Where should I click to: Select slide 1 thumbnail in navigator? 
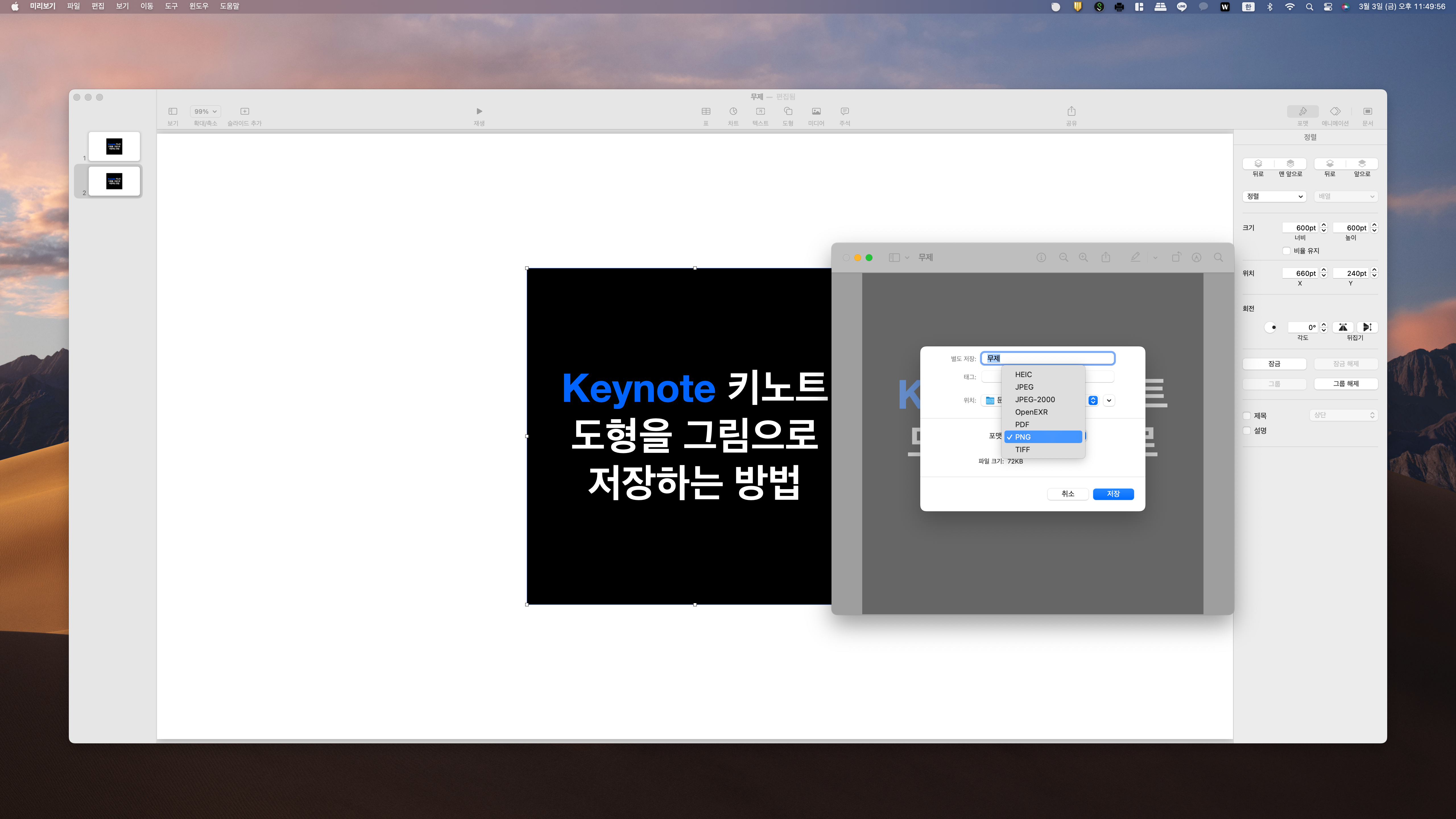[114, 146]
